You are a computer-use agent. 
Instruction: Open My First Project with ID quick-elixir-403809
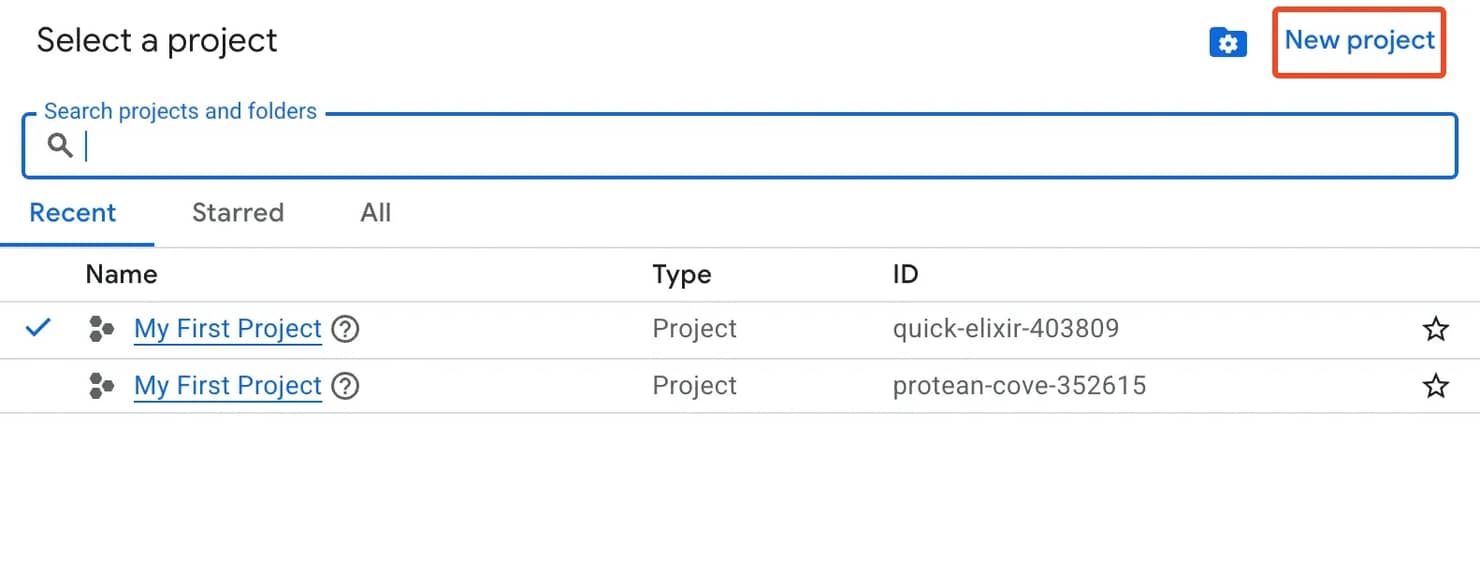pyautogui.click(x=228, y=329)
